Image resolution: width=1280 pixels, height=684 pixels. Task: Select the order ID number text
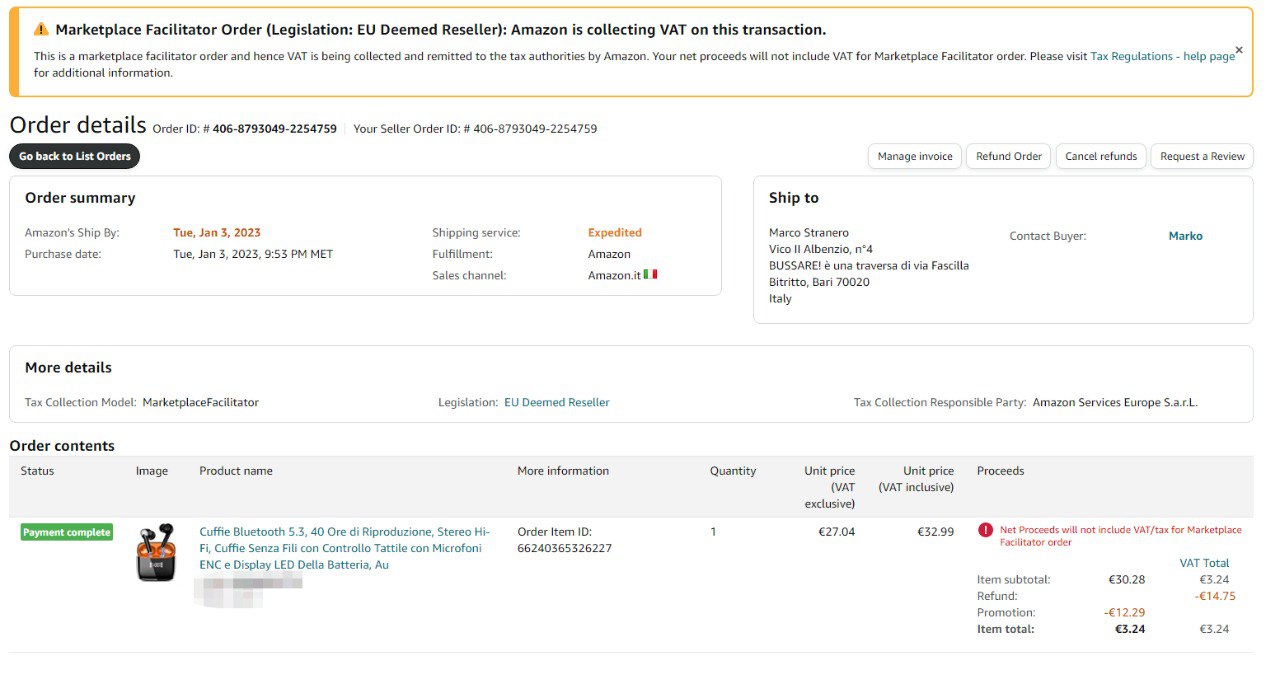[274, 129]
